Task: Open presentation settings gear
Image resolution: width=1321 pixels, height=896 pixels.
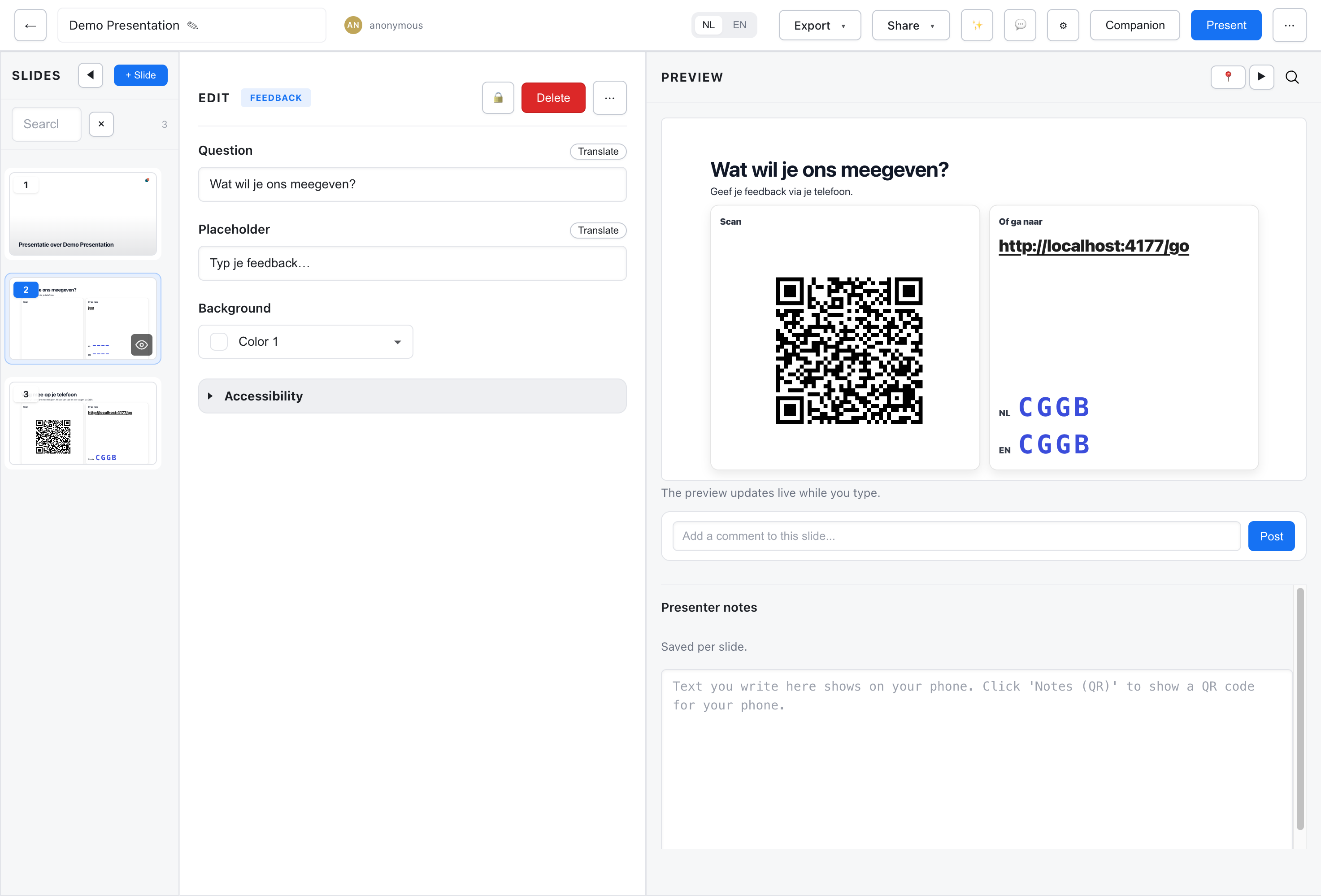Action: coord(1063,25)
